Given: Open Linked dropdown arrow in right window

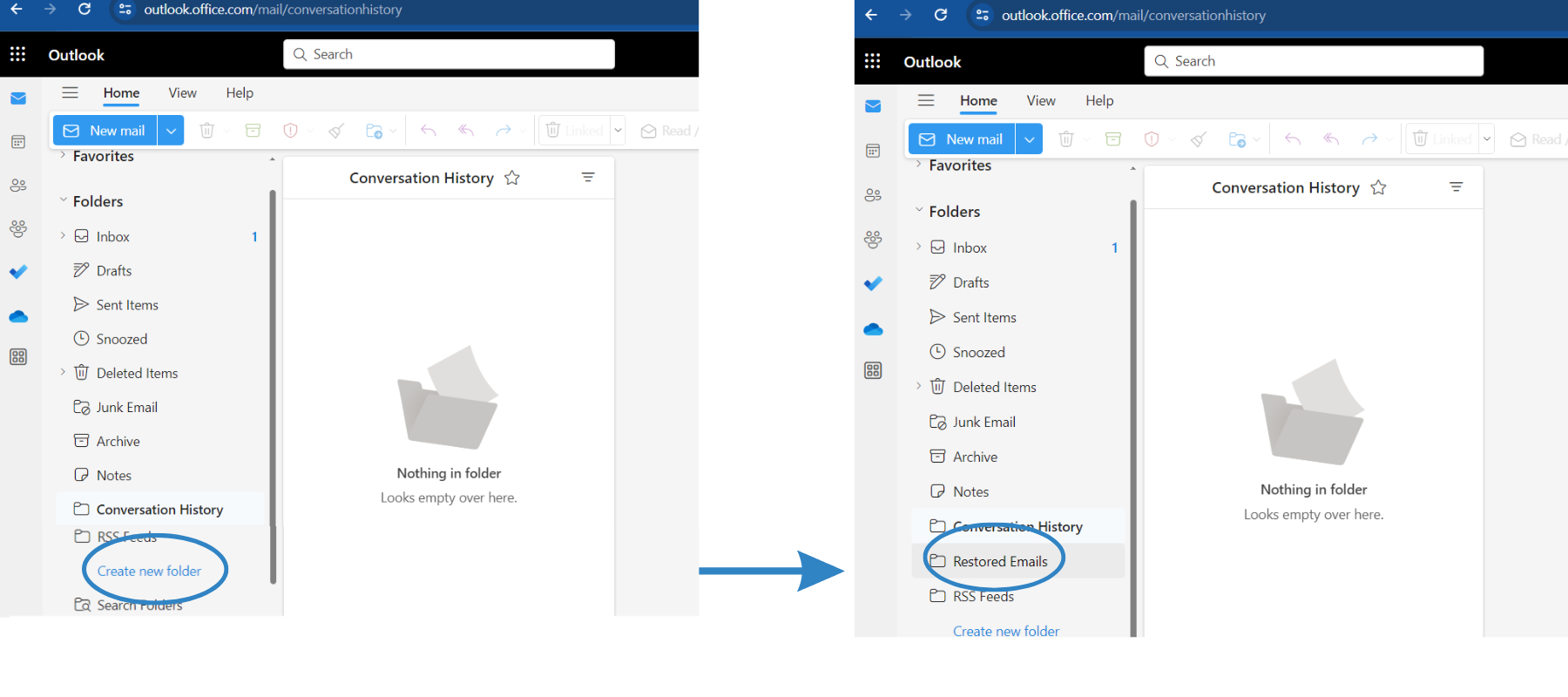Looking at the screenshot, I should click(x=1487, y=139).
